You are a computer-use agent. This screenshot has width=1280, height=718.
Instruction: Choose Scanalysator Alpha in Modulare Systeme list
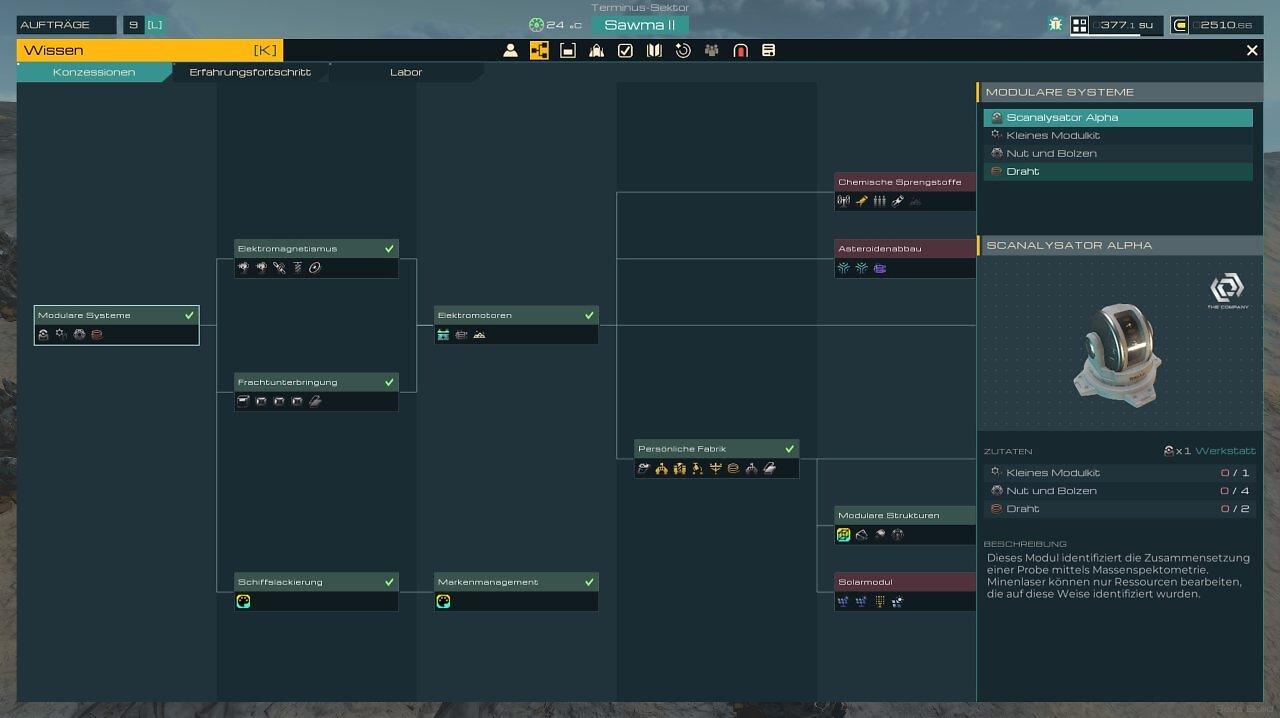click(1118, 118)
